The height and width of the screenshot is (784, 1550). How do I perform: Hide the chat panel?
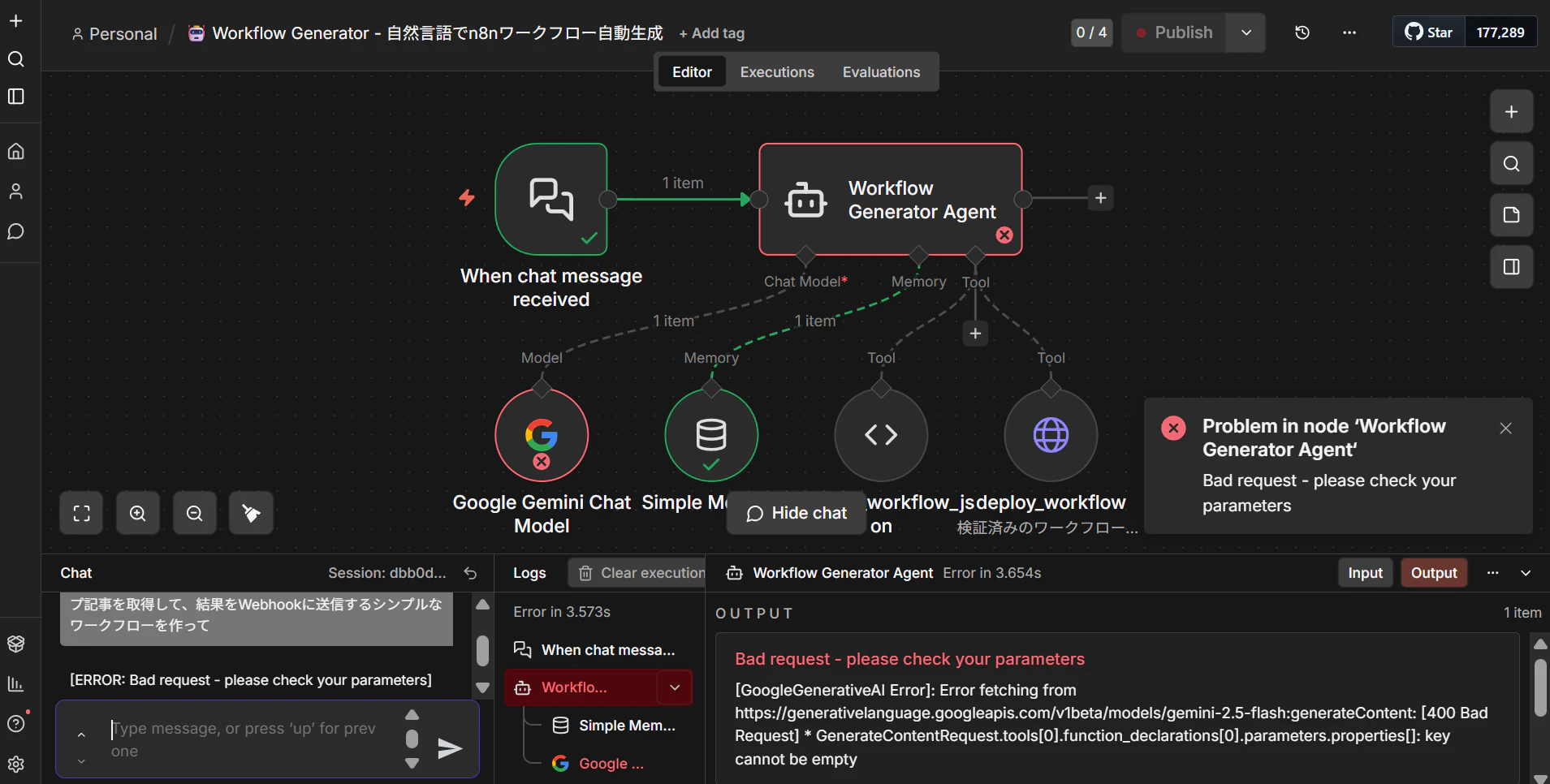click(x=795, y=512)
